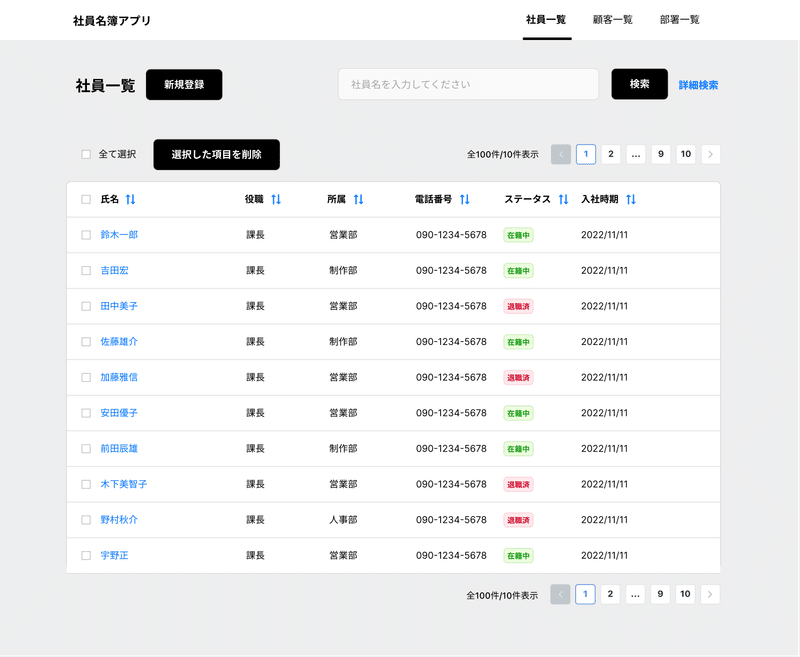This screenshot has height=657, width=800.
Task: Select the row checkbox for 田中美子
Action: pos(86,307)
